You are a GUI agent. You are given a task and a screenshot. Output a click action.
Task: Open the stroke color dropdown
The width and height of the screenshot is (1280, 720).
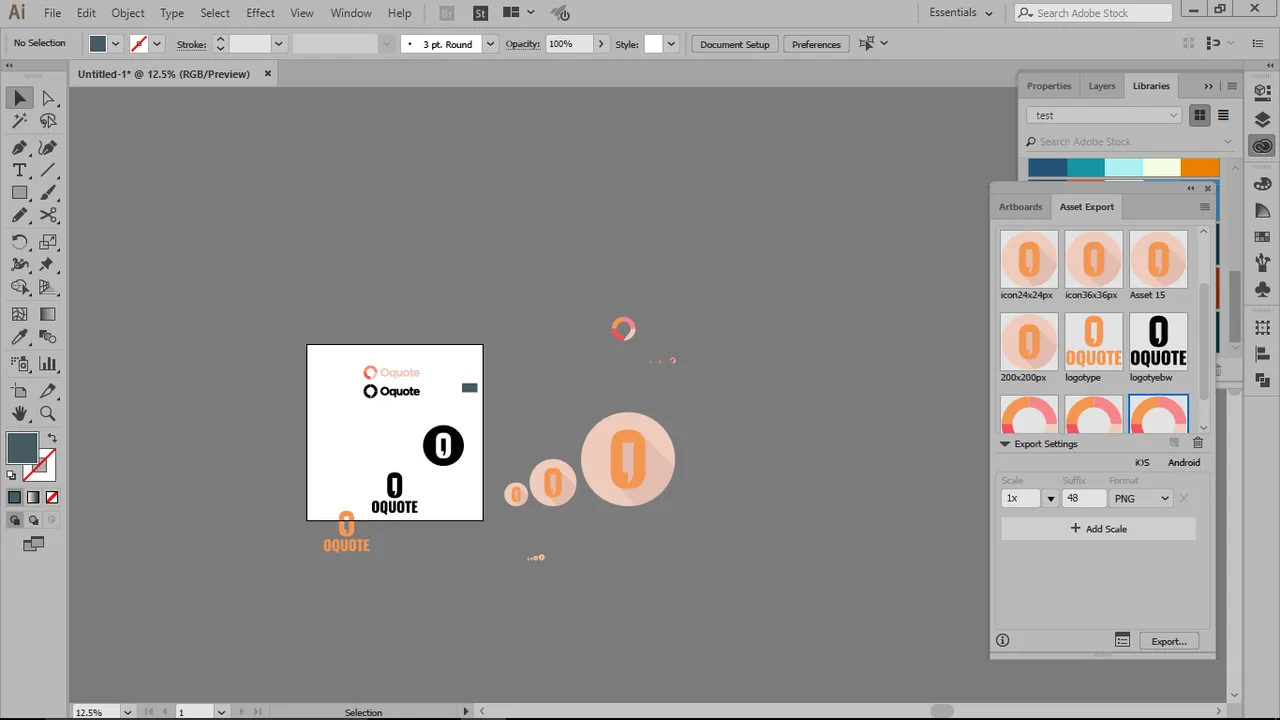(157, 44)
